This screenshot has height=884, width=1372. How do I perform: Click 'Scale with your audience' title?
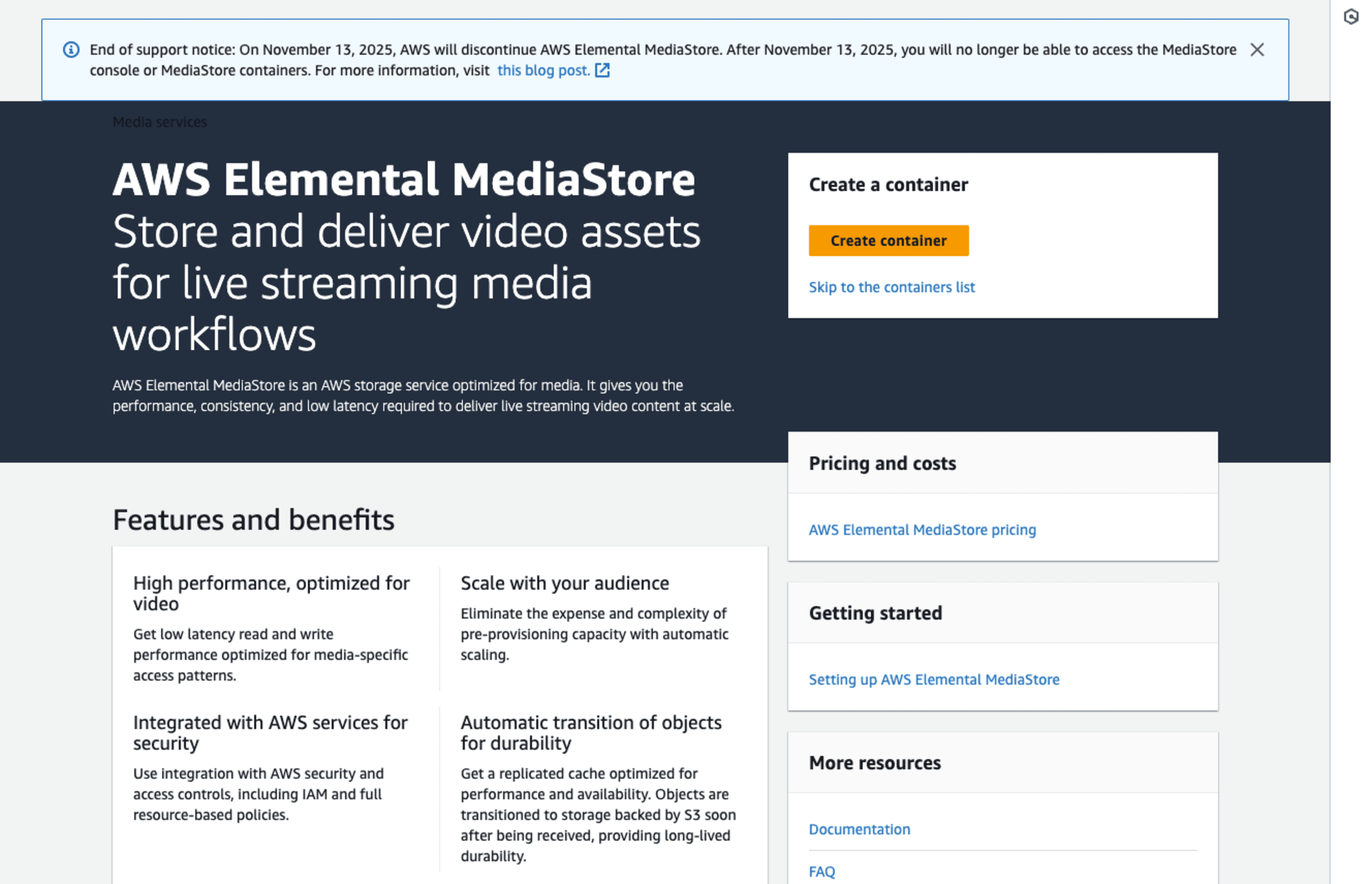[x=565, y=582]
